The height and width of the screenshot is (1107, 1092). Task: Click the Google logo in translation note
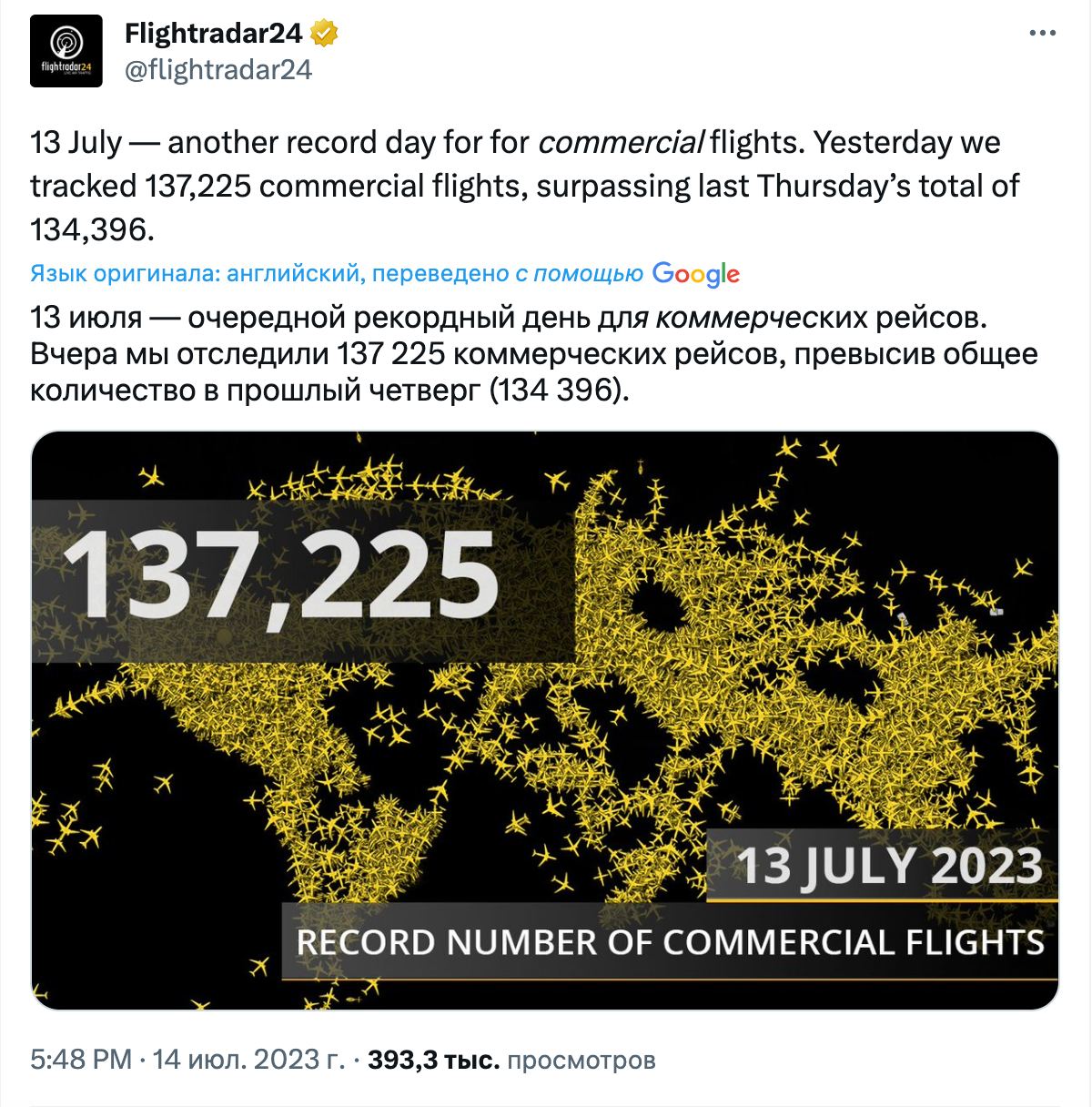click(695, 274)
